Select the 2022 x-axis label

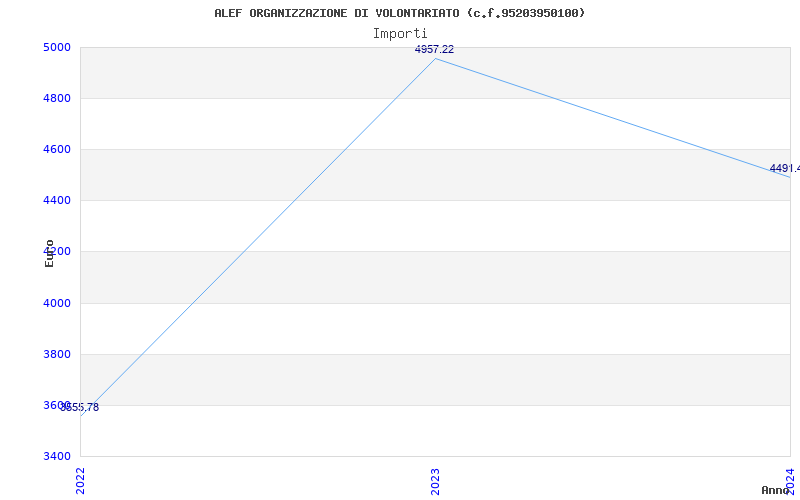pyautogui.click(x=81, y=481)
